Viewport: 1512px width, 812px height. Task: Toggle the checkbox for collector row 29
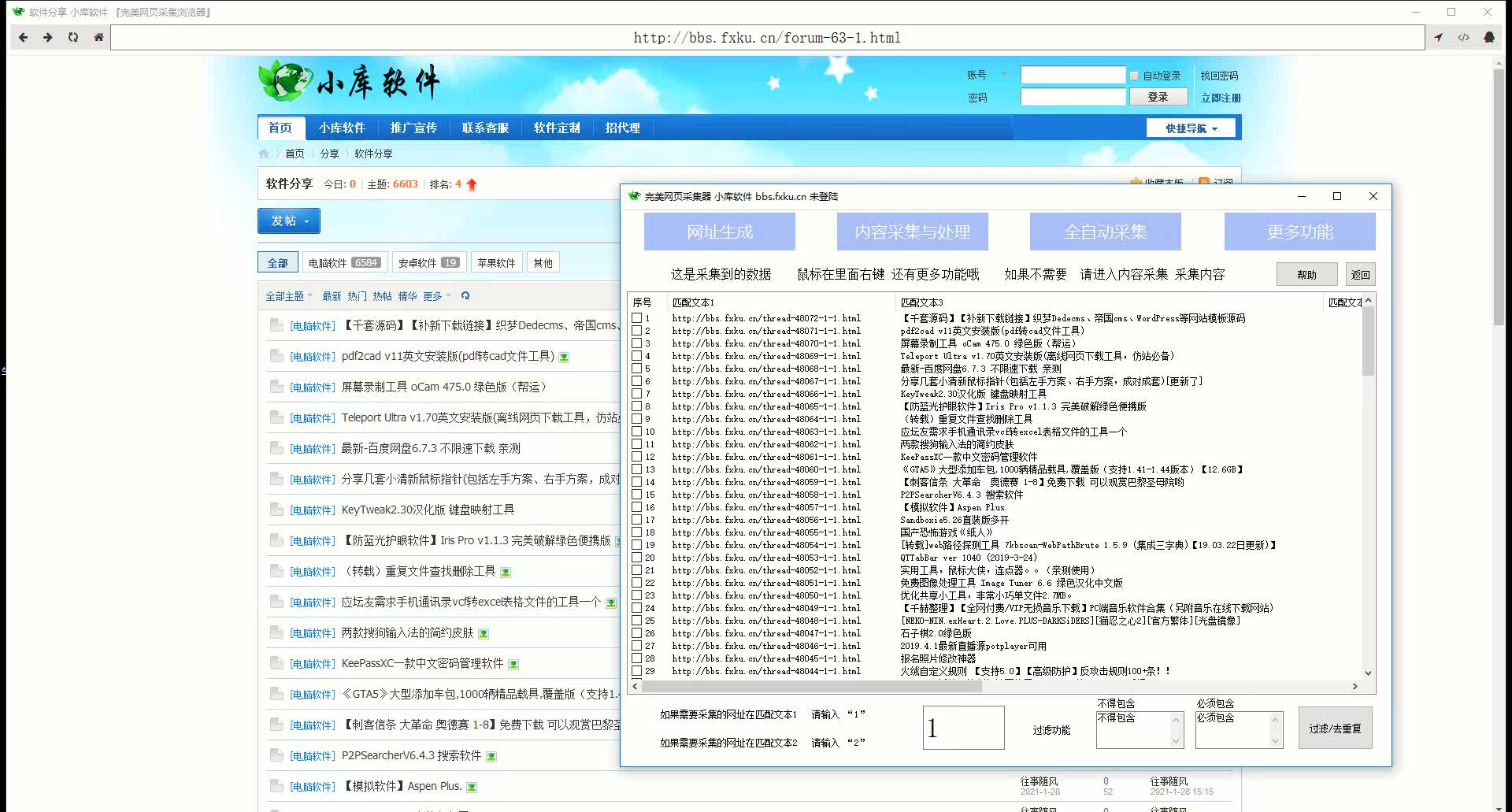tap(636, 671)
